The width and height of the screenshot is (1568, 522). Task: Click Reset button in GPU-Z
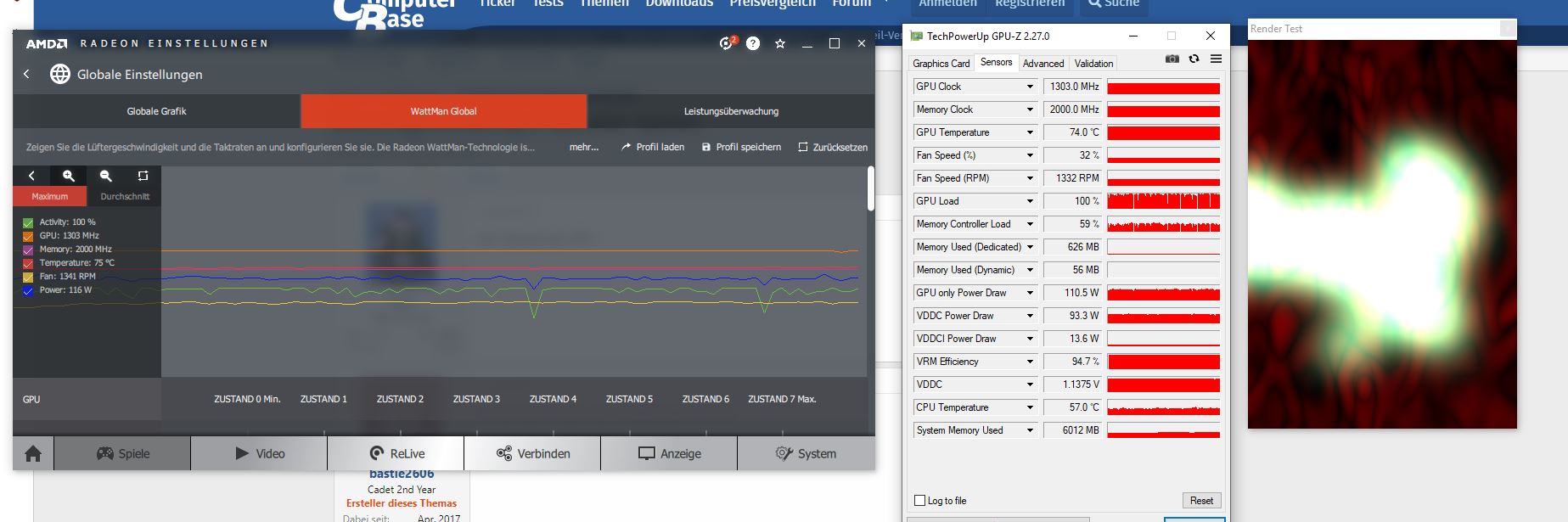point(1201,501)
